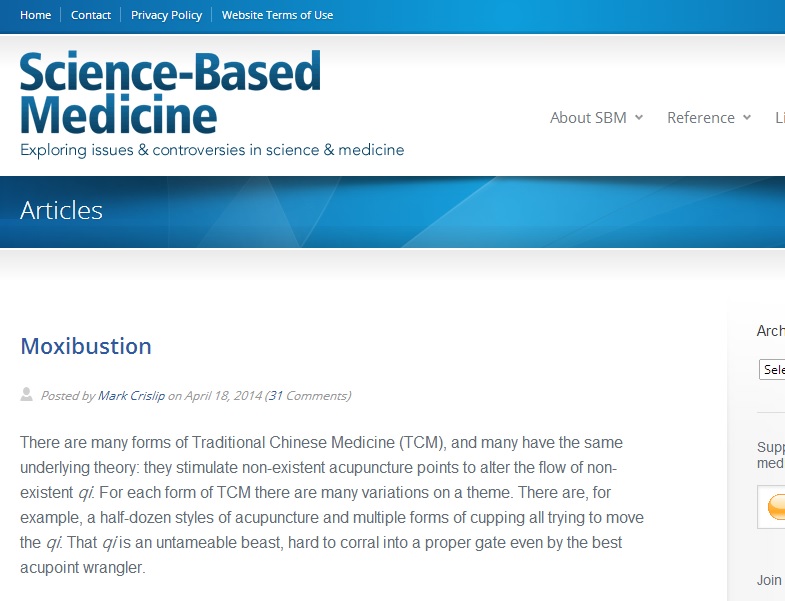Screen dimensions: 785x601
Task: Open the About SBM menu
Action: pos(588,118)
